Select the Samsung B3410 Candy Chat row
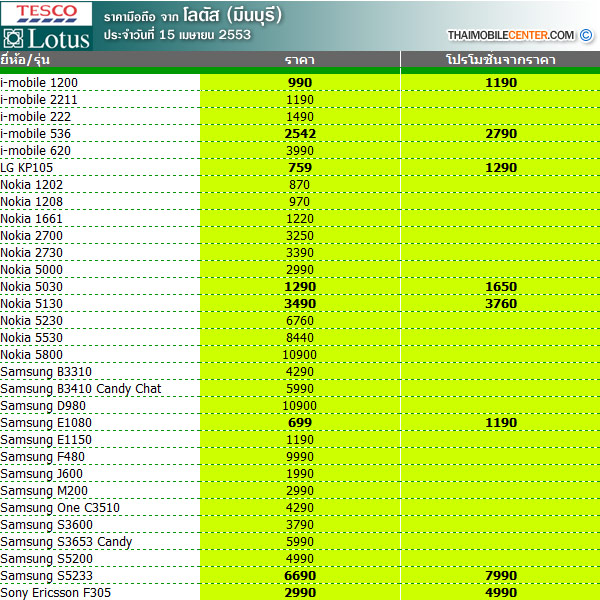This screenshot has height=600, width=600. 81,389
